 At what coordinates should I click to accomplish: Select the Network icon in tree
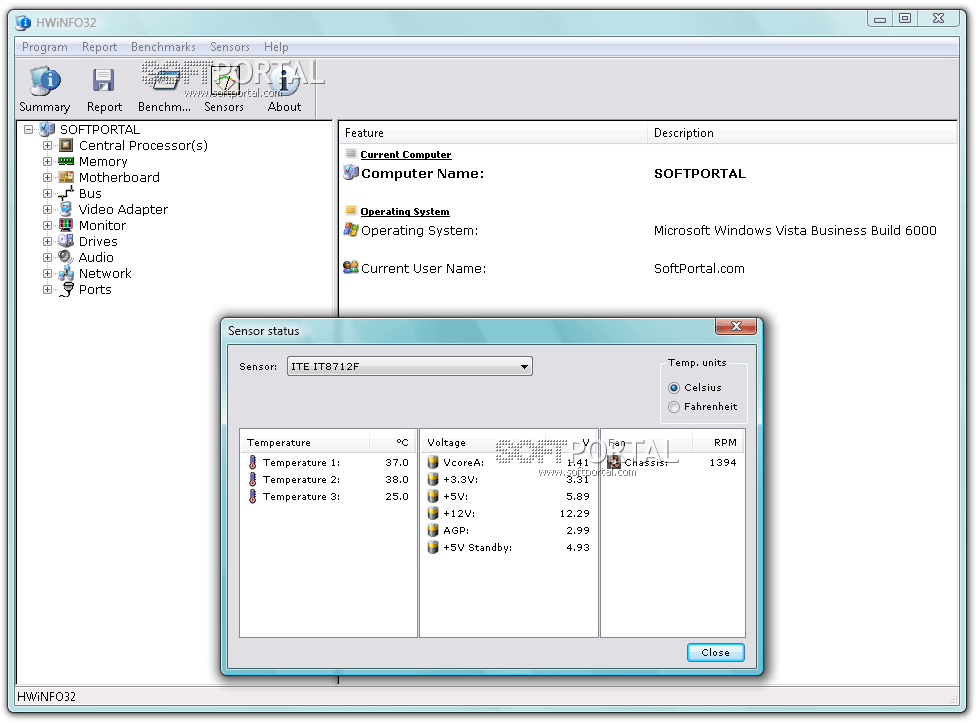66,273
